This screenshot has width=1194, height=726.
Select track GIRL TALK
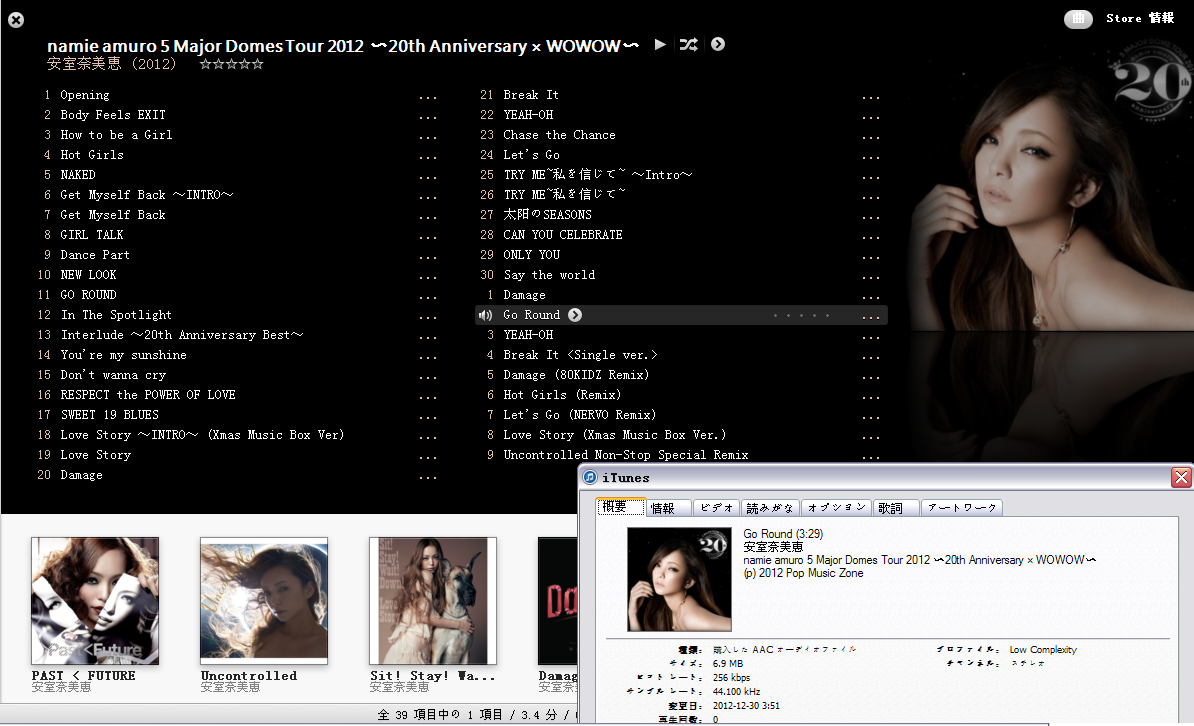[91, 235]
